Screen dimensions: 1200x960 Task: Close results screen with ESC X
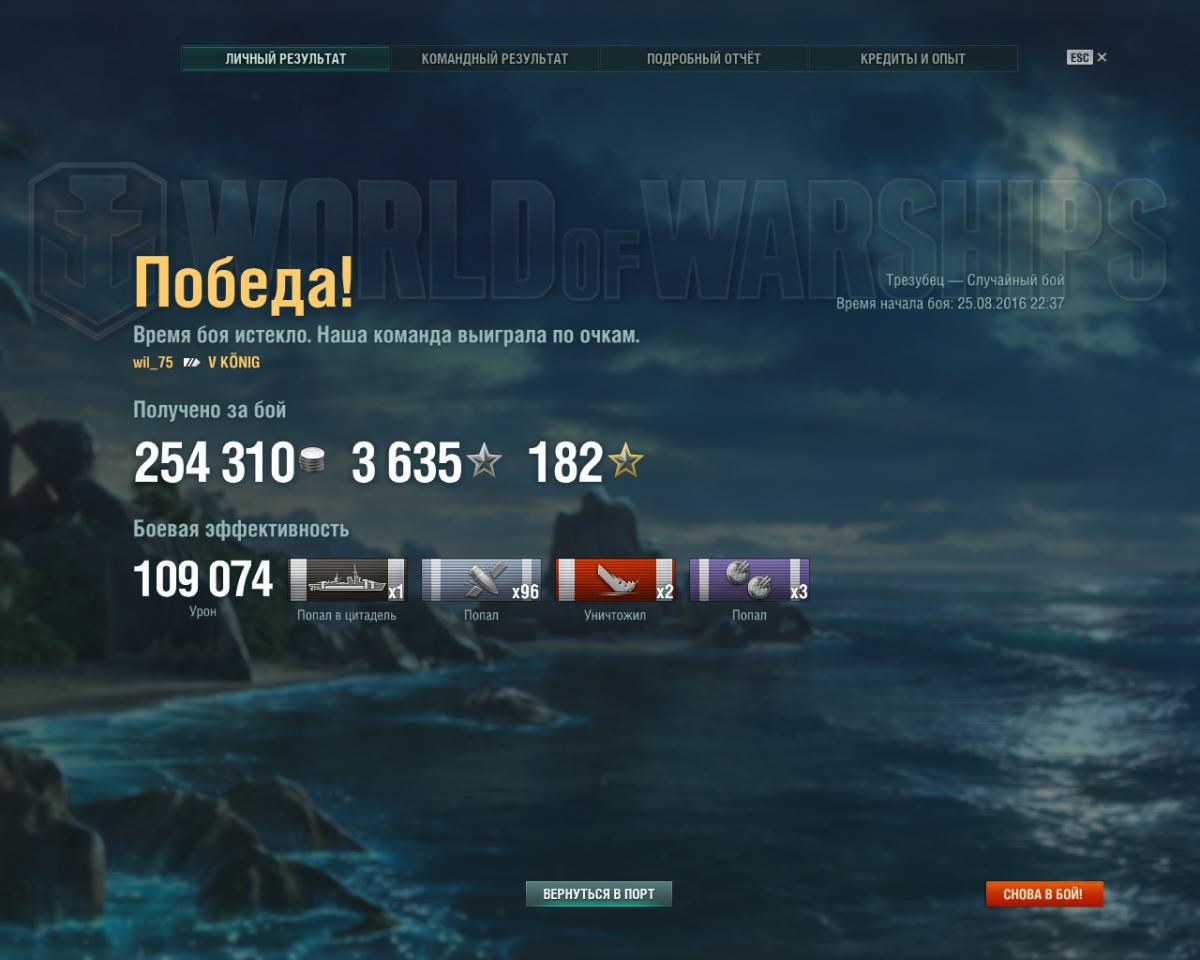[x=1087, y=58]
